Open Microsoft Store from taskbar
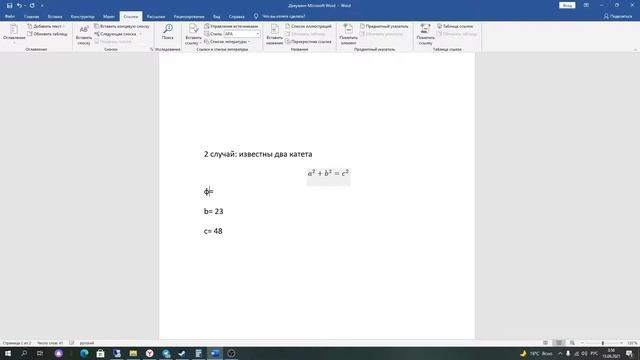Viewport: 640px width, 360px height. [100, 353]
